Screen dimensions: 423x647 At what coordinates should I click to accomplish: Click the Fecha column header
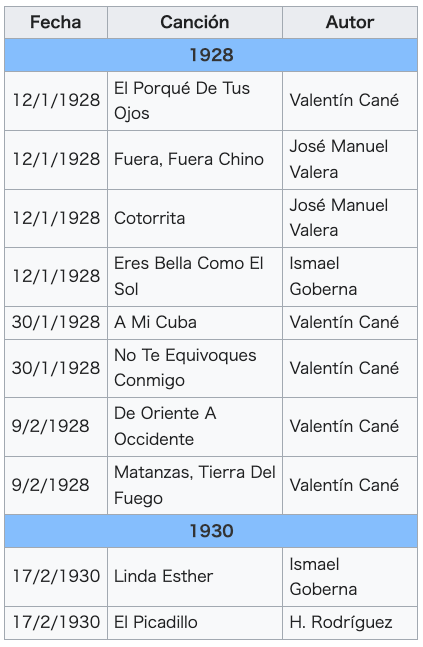click(x=56, y=22)
